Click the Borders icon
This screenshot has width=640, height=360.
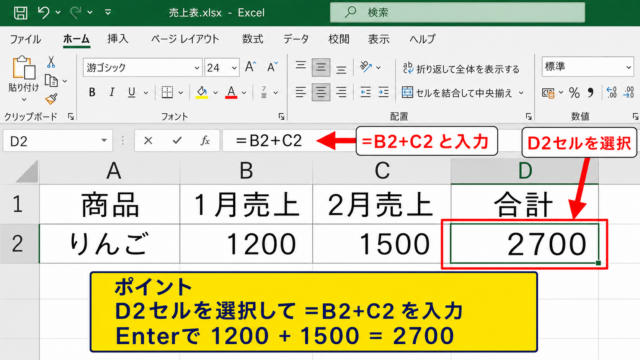167,93
